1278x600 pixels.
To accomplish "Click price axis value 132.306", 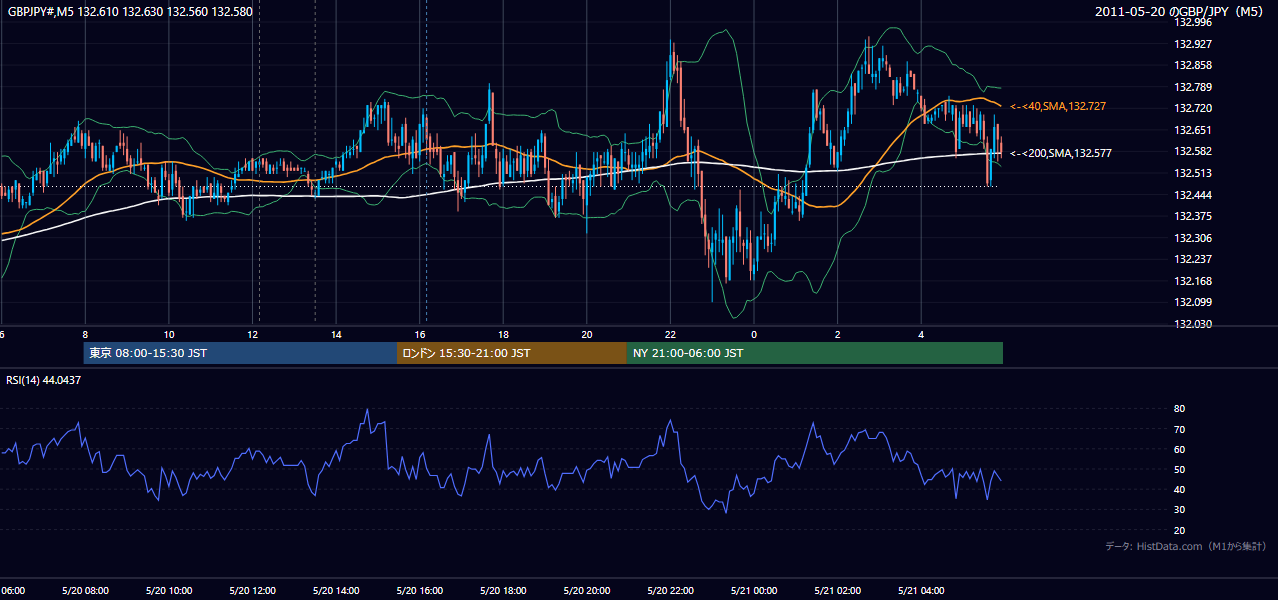I will pyautogui.click(x=1194, y=238).
